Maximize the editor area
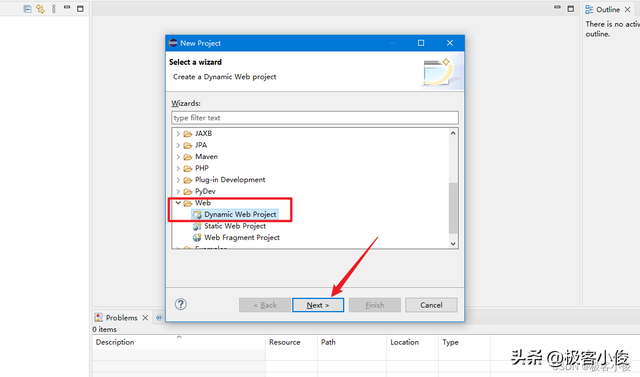 (x=571, y=9)
